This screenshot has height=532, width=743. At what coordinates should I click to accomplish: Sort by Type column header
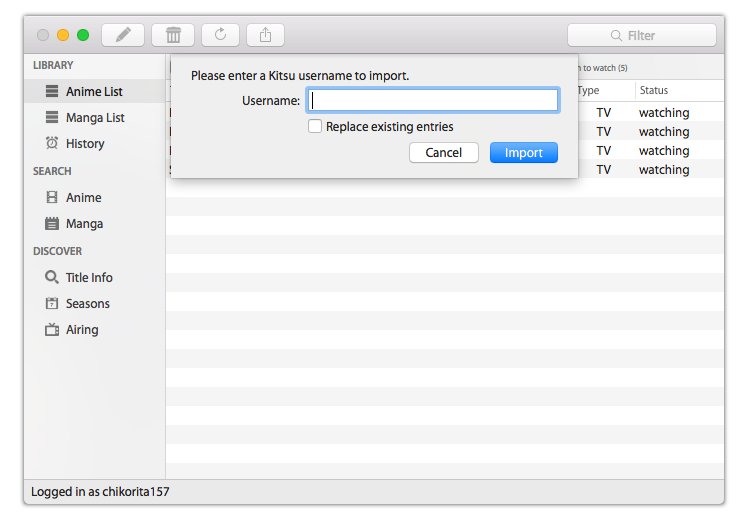tap(606, 90)
